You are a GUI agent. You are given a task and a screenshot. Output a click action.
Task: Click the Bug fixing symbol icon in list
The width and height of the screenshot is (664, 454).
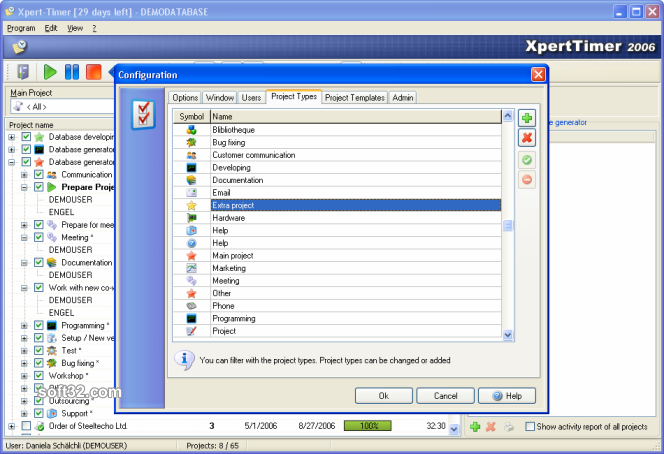(191, 142)
